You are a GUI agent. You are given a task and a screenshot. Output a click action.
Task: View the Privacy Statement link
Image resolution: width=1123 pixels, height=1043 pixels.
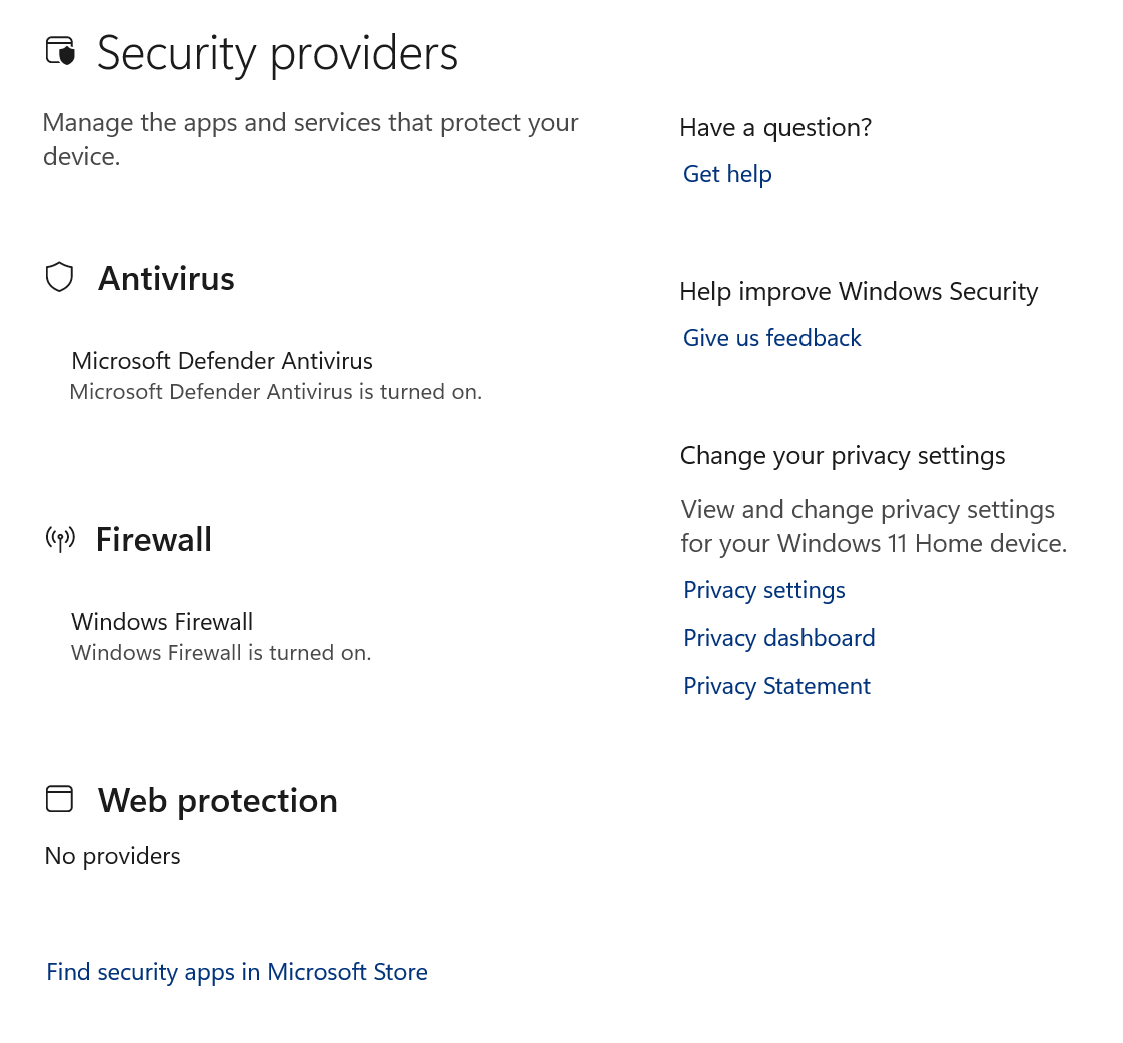777,686
